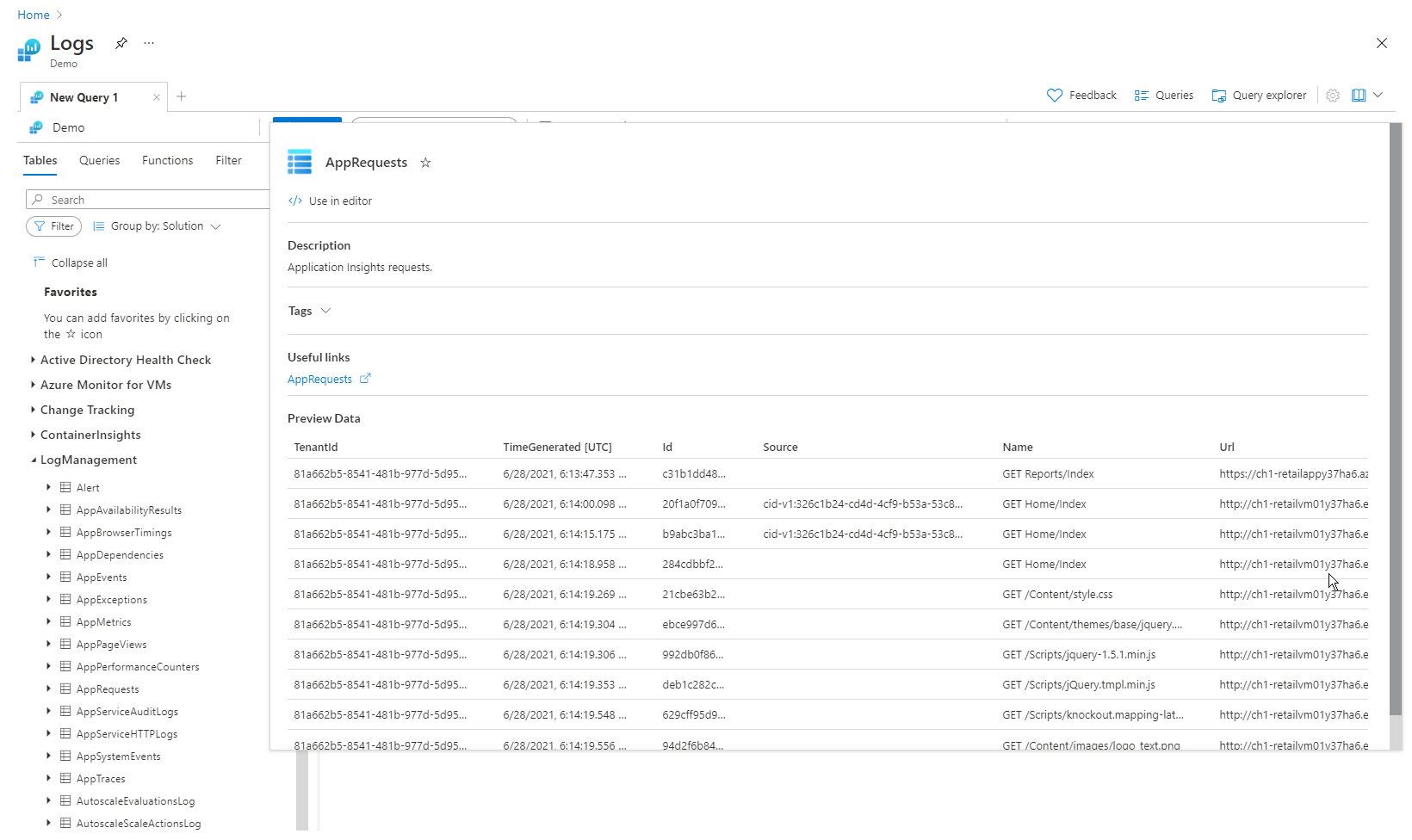Click the external link icon beside AppRequests

(365, 379)
